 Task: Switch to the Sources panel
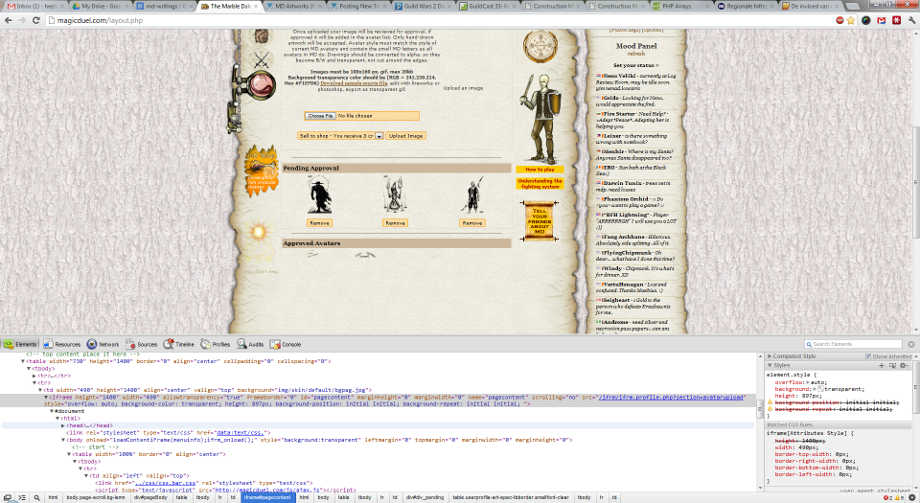pos(141,345)
